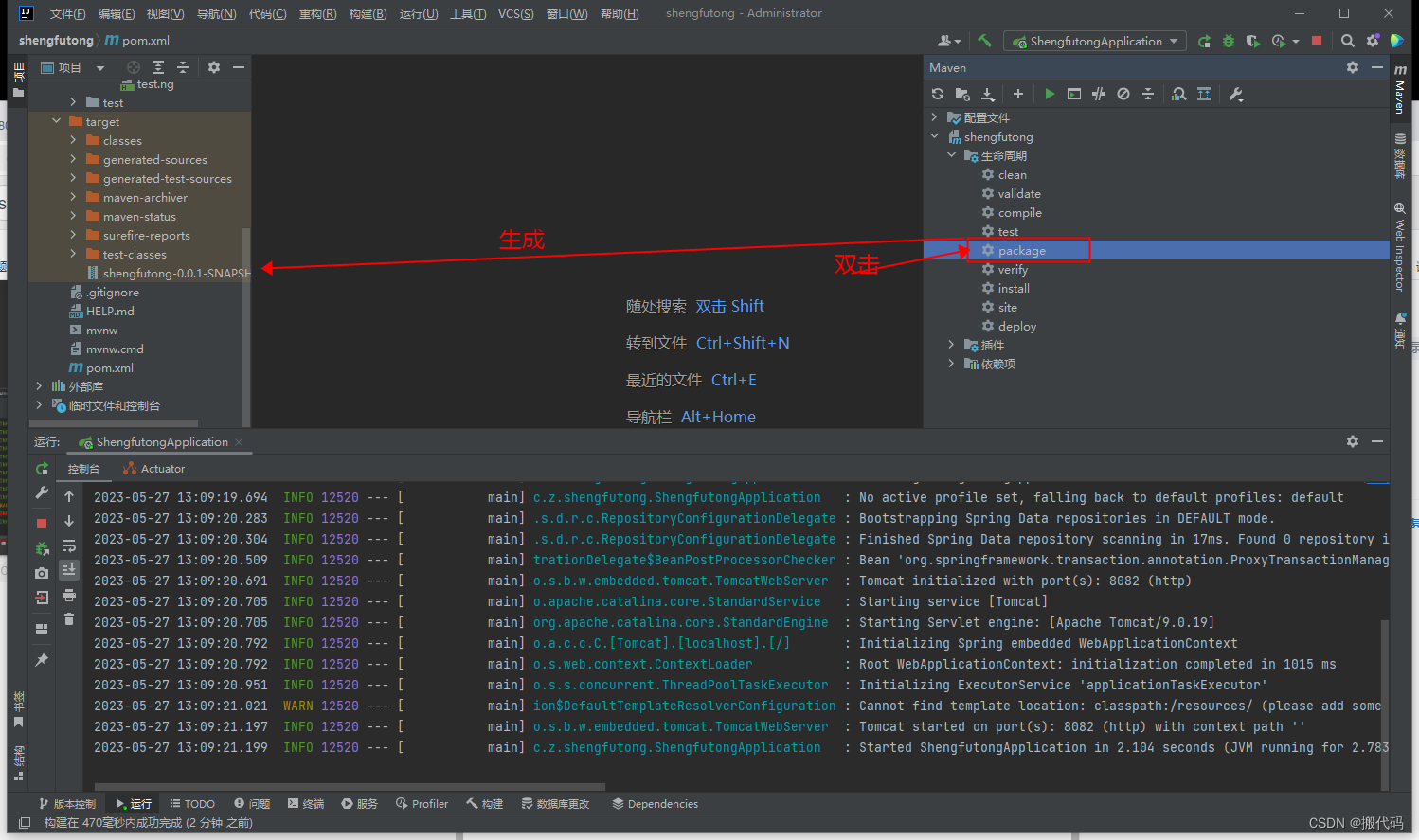Open 终端 tool window
The image size is (1419, 840).
(305, 803)
